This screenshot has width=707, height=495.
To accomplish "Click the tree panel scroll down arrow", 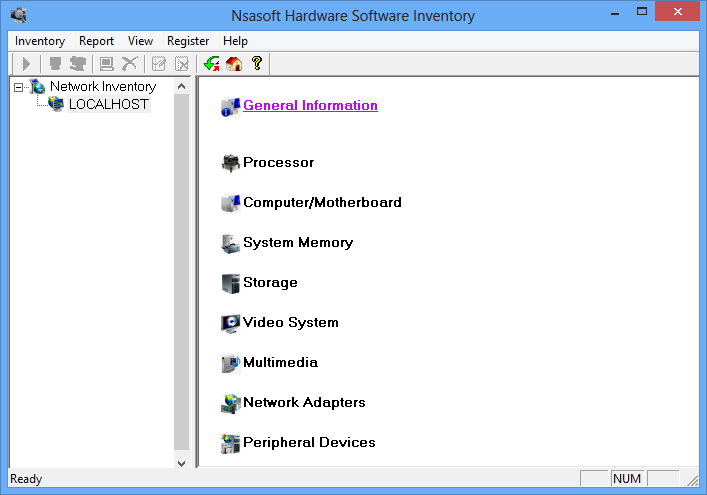I will [x=181, y=463].
